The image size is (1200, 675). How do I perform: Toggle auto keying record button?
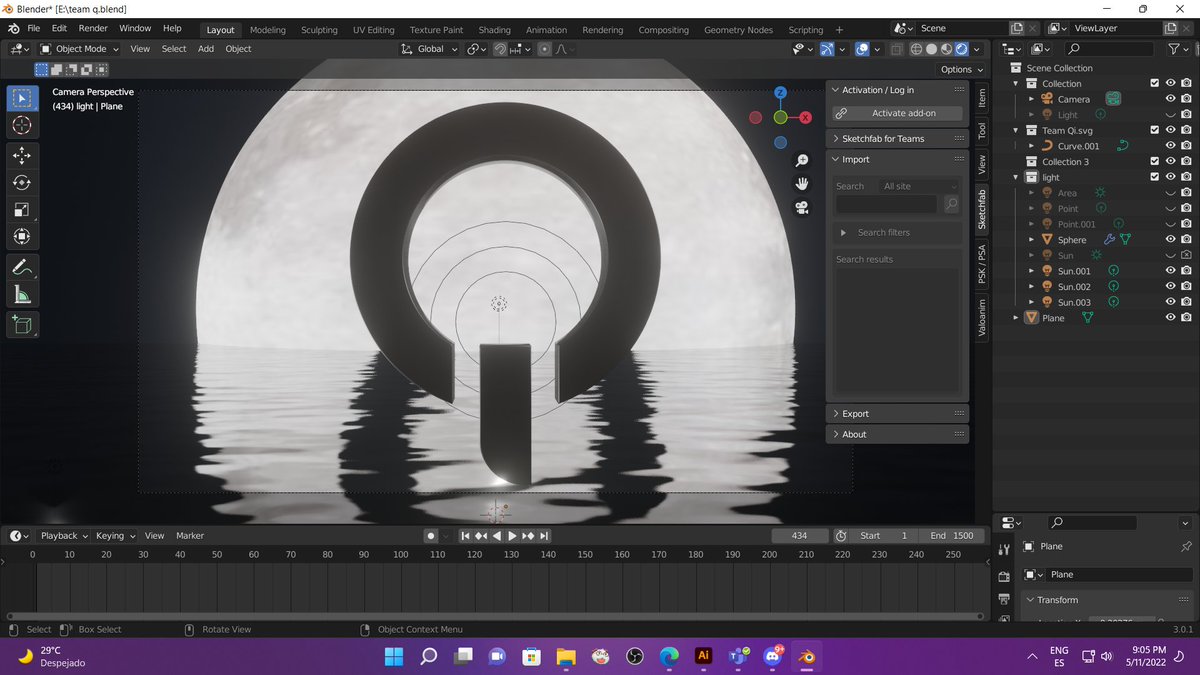[x=431, y=536]
